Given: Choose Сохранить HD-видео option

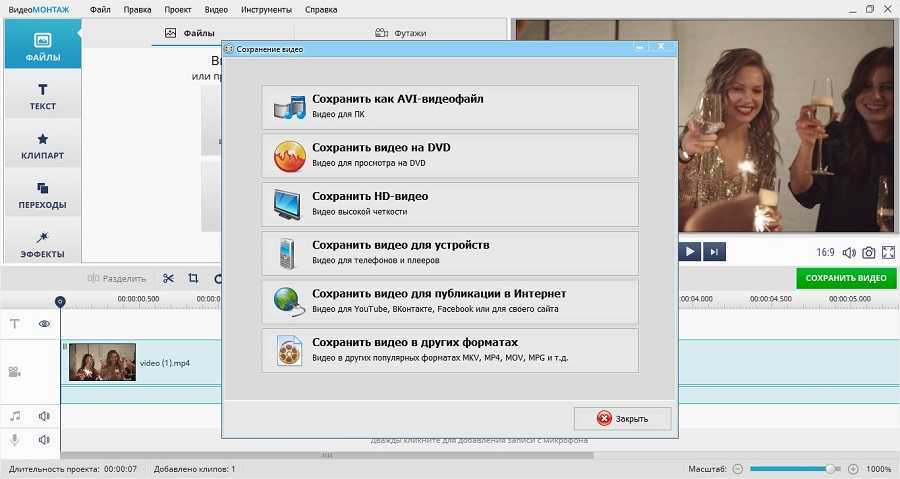Looking at the screenshot, I should (x=450, y=204).
